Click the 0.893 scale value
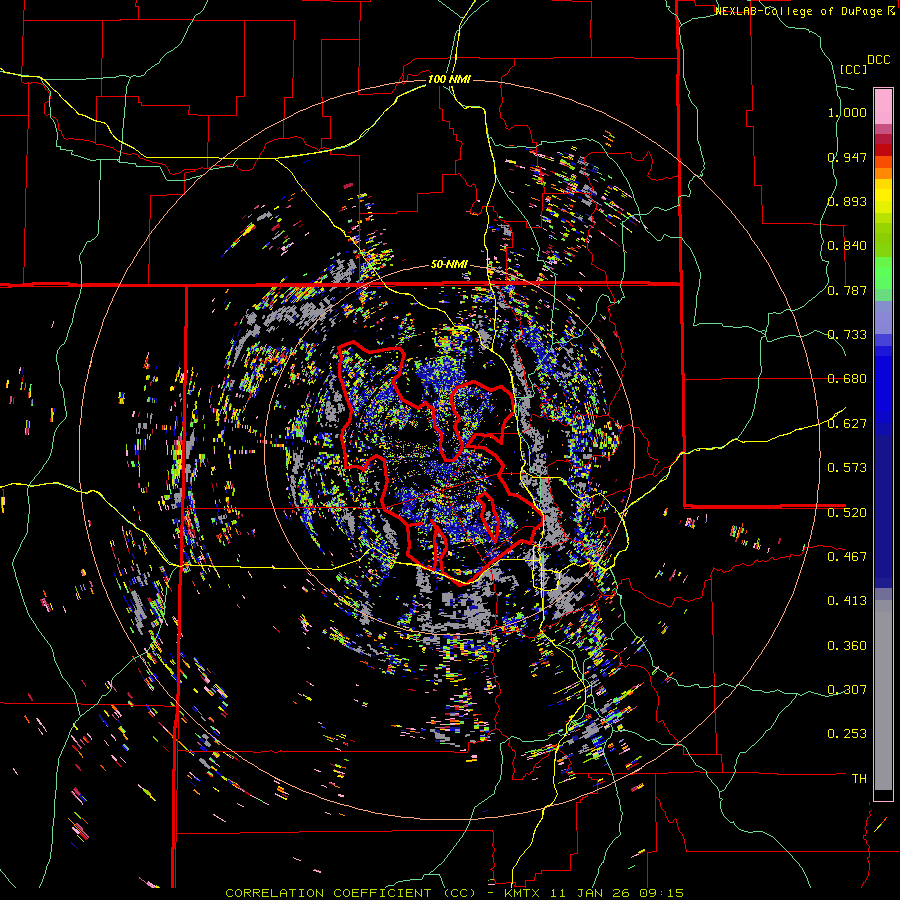Image resolution: width=900 pixels, height=900 pixels. [847, 201]
